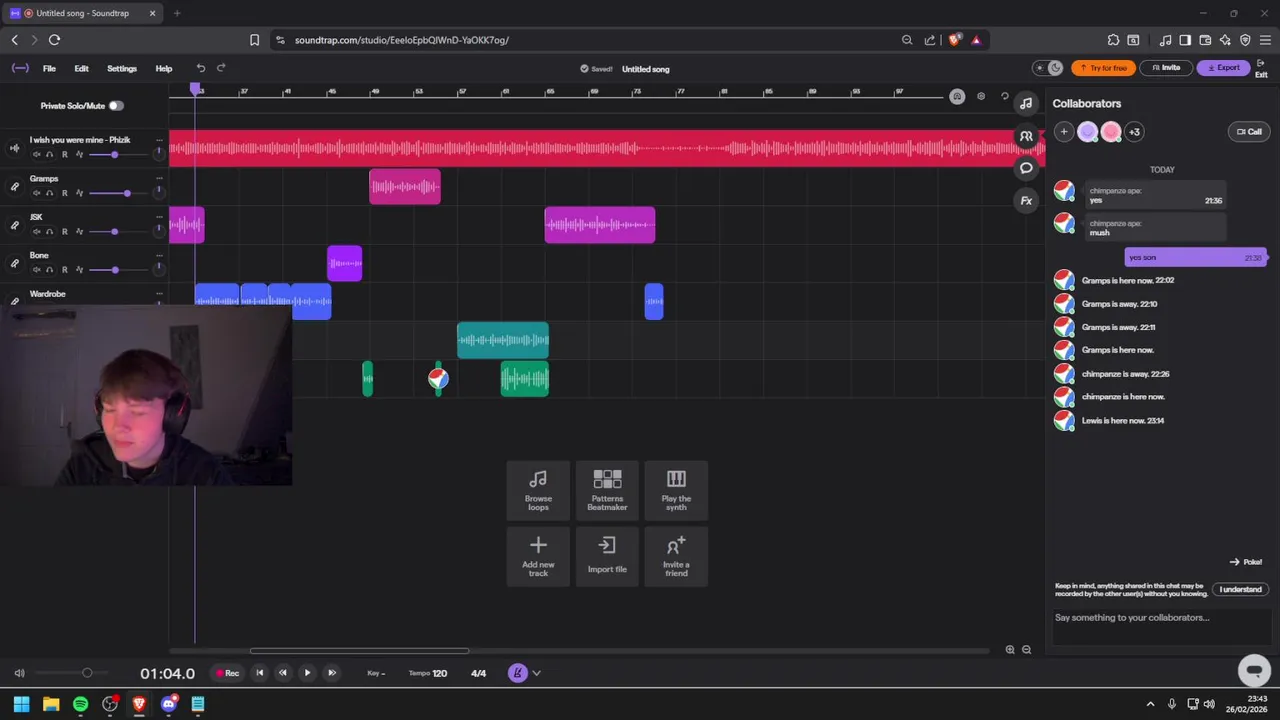Open the chat speech bubble icon

click(x=1026, y=168)
